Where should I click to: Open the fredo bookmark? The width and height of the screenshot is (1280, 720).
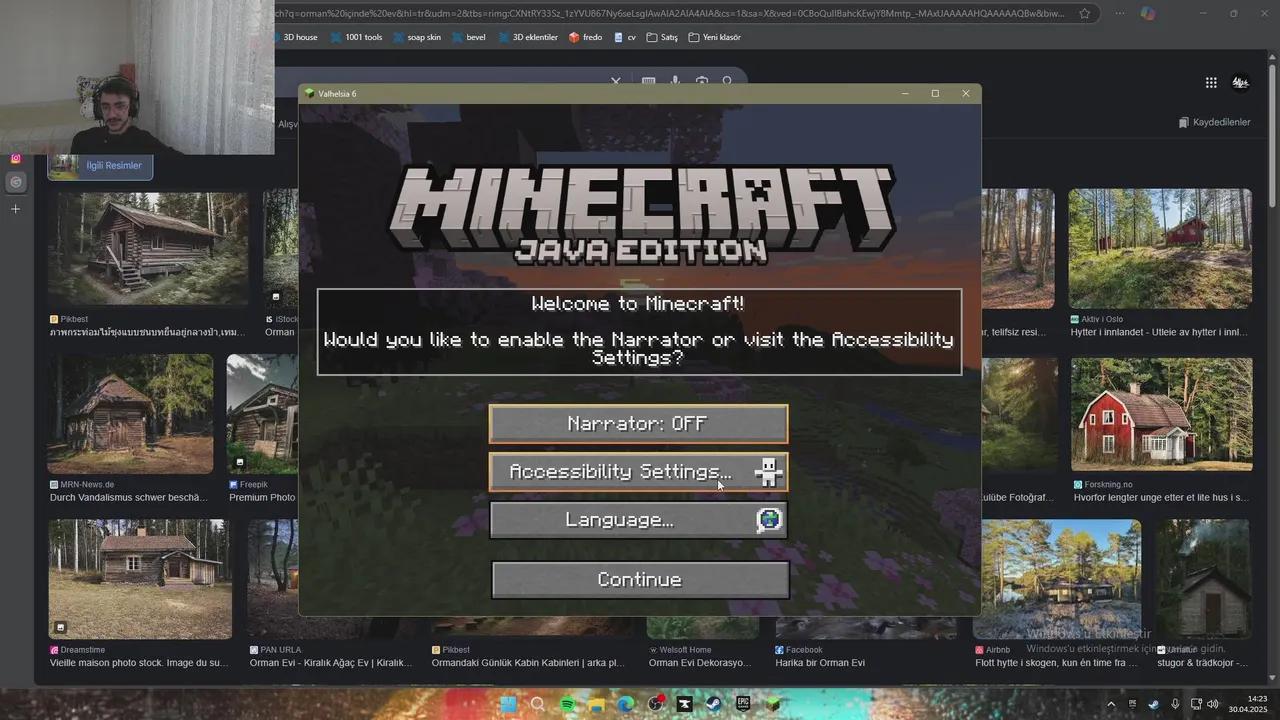tap(586, 37)
